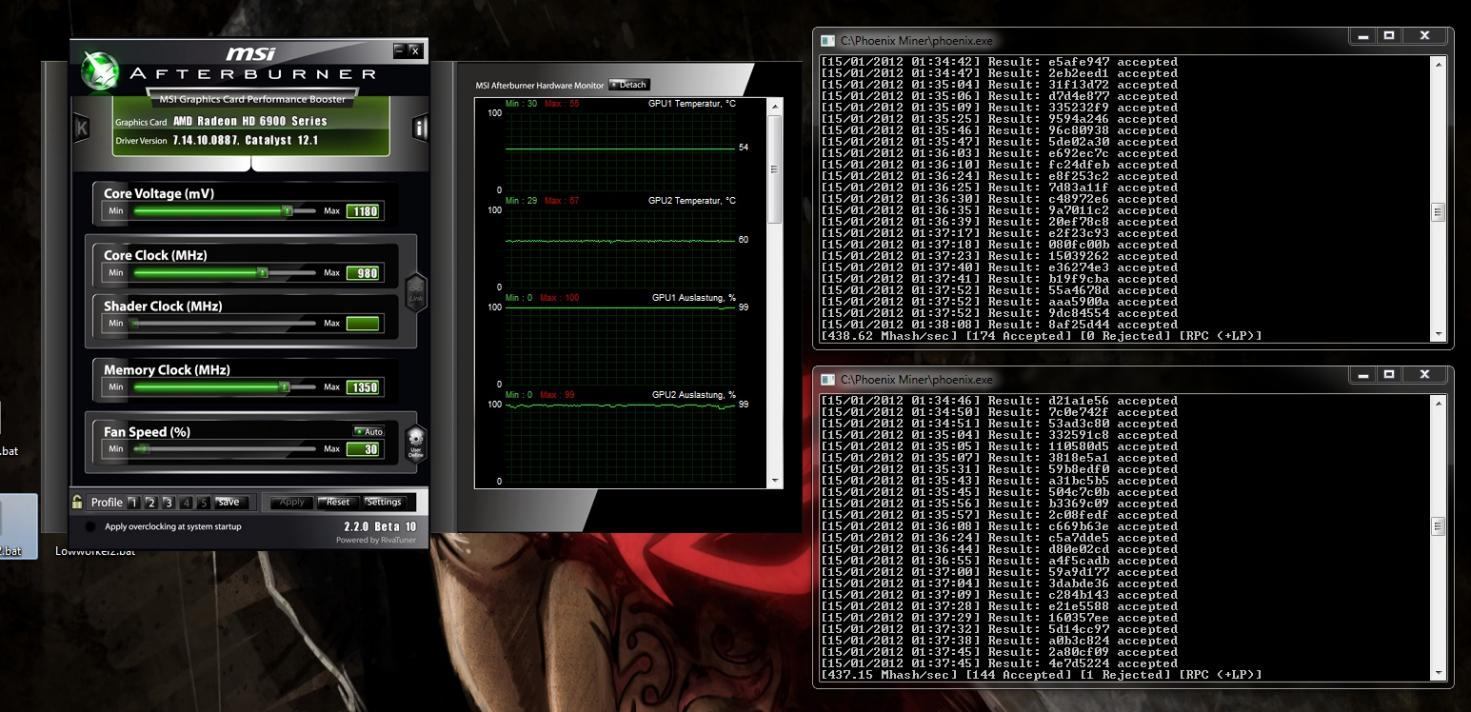
Task: Detach the Hardware Monitor panel
Action: [629, 85]
